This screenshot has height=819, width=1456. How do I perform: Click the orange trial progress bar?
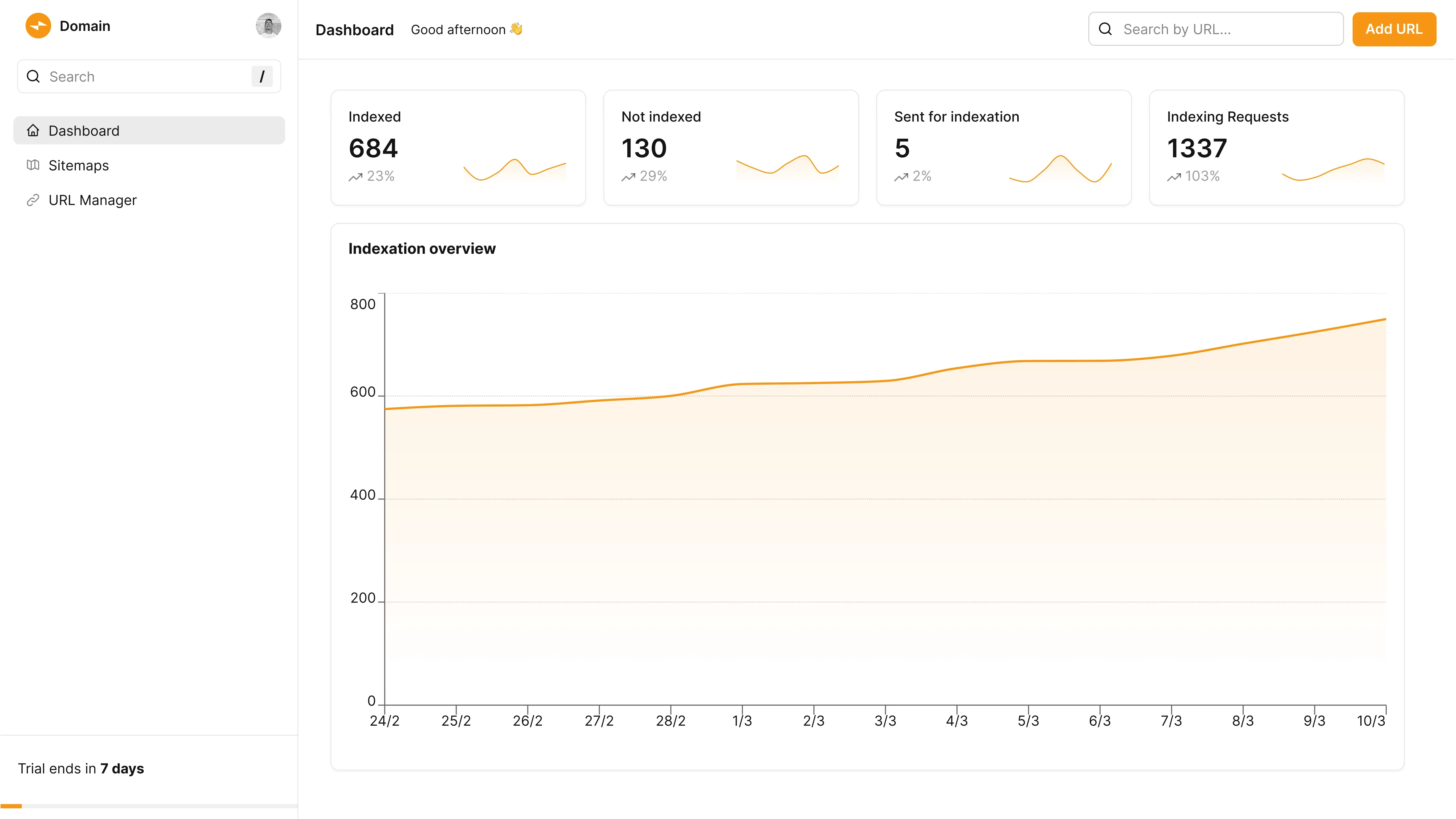click(x=11, y=806)
